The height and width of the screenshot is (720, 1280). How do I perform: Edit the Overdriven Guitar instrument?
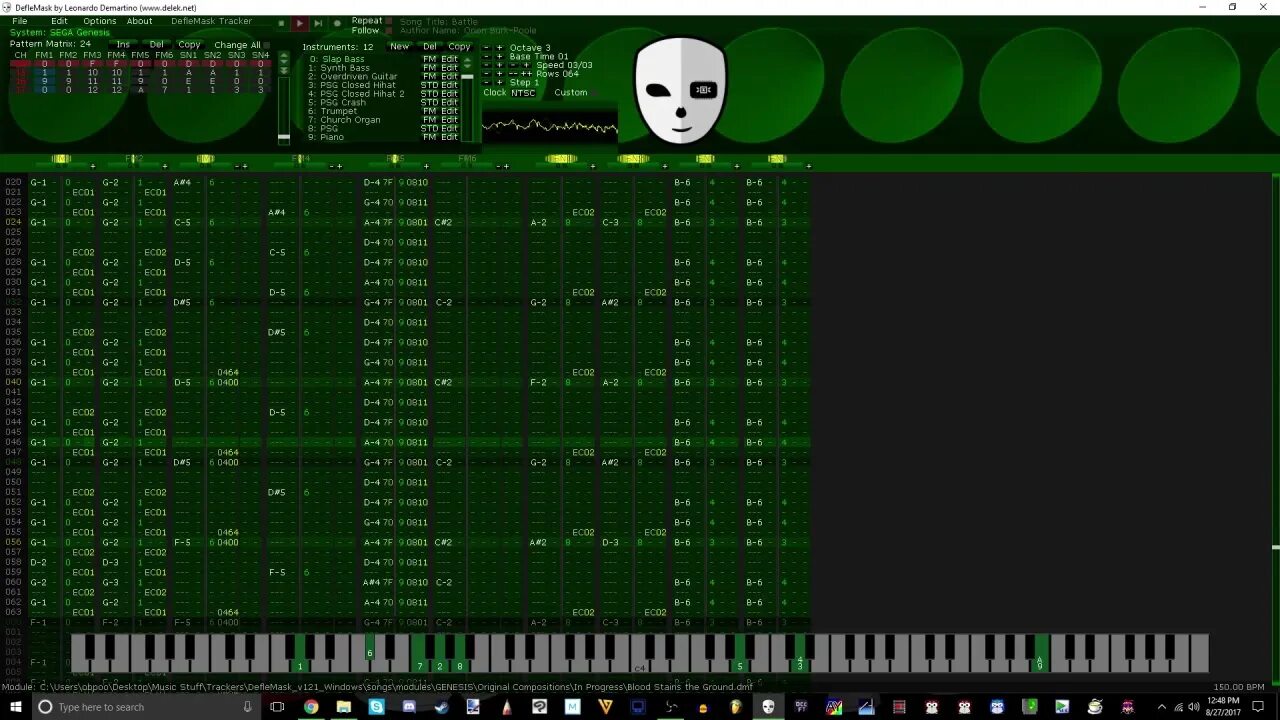coord(450,76)
